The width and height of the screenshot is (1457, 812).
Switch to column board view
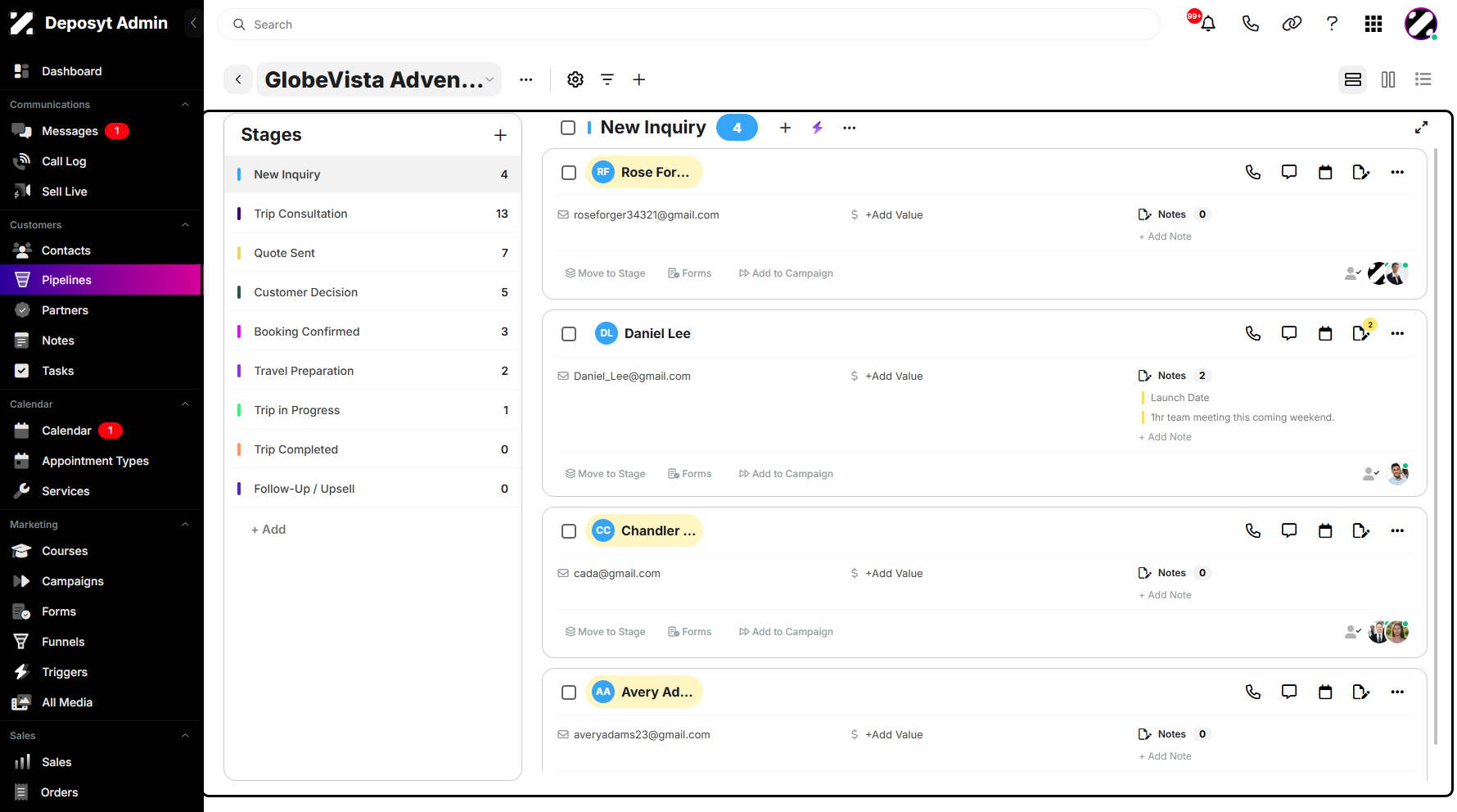click(1388, 79)
